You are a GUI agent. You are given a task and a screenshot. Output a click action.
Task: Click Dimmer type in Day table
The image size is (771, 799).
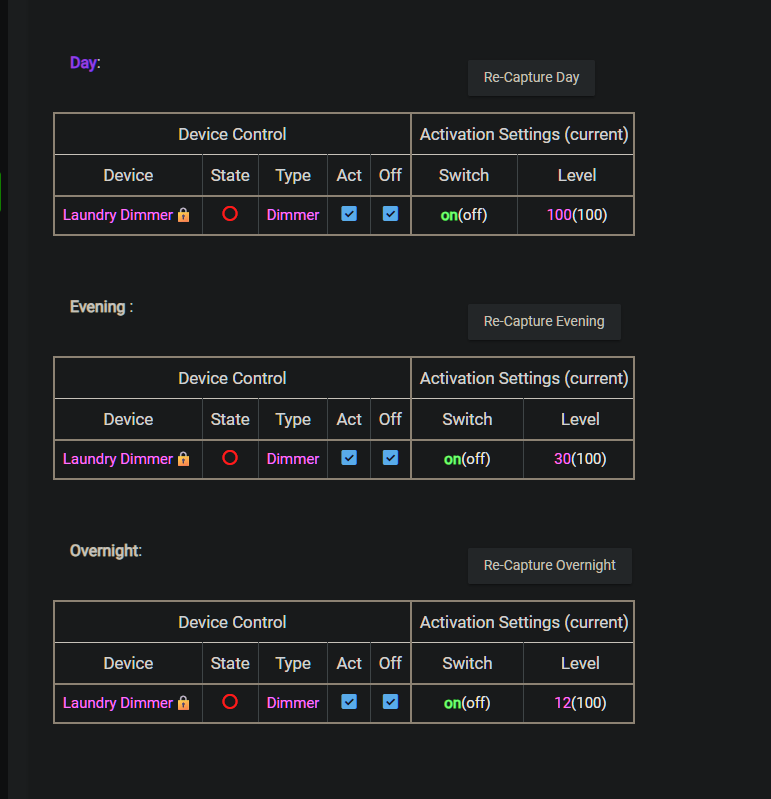tap(293, 215)
